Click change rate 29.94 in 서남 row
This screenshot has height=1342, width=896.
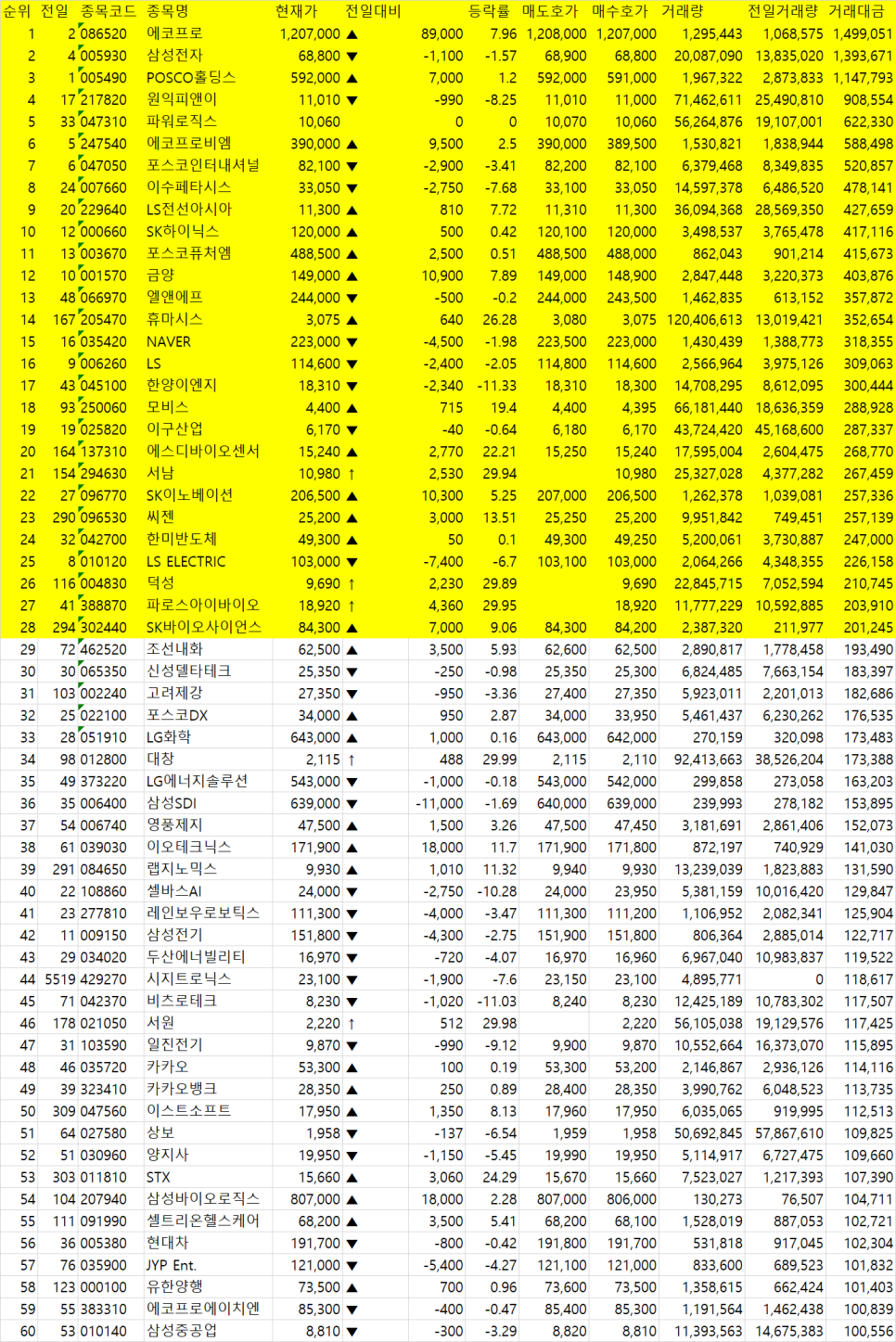coord(500,474)
